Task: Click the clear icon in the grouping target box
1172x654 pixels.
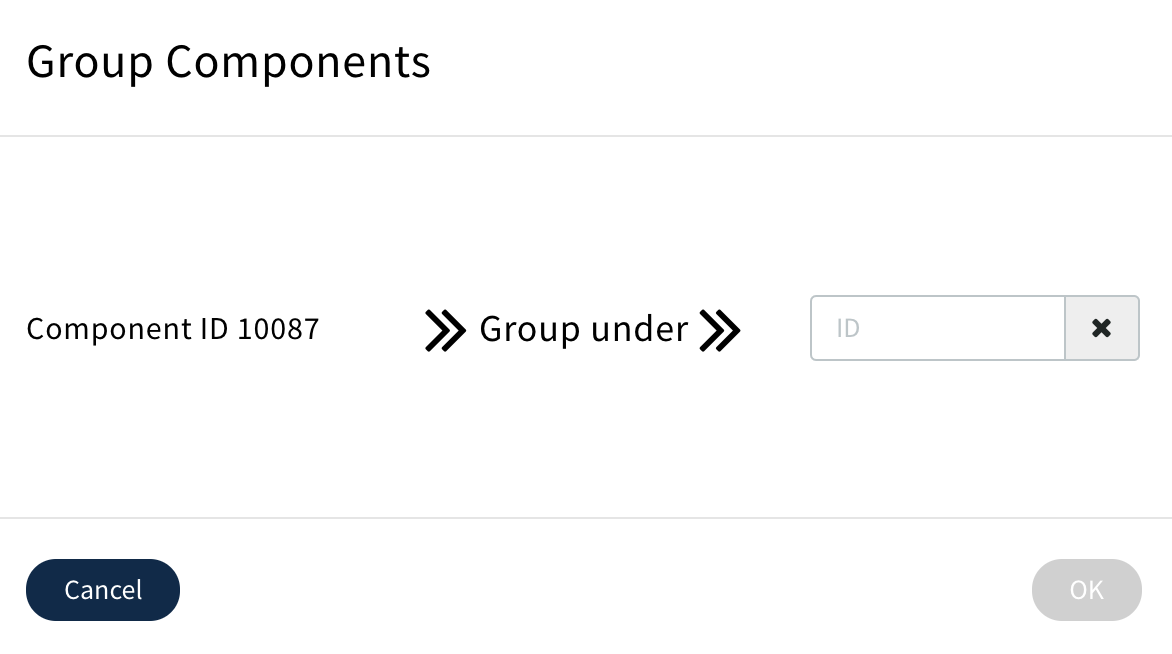Action: point(1102,328)
